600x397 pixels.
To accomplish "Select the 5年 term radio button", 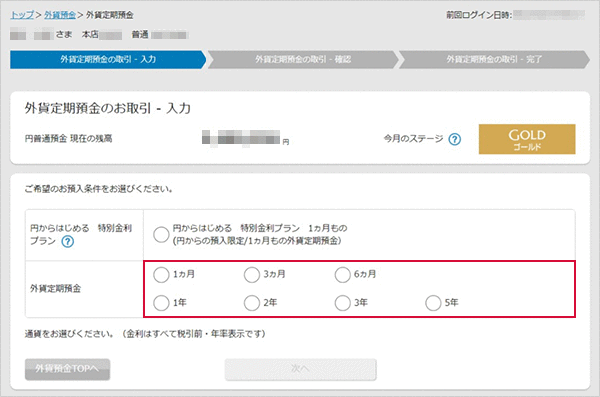I will pos(433,303).
